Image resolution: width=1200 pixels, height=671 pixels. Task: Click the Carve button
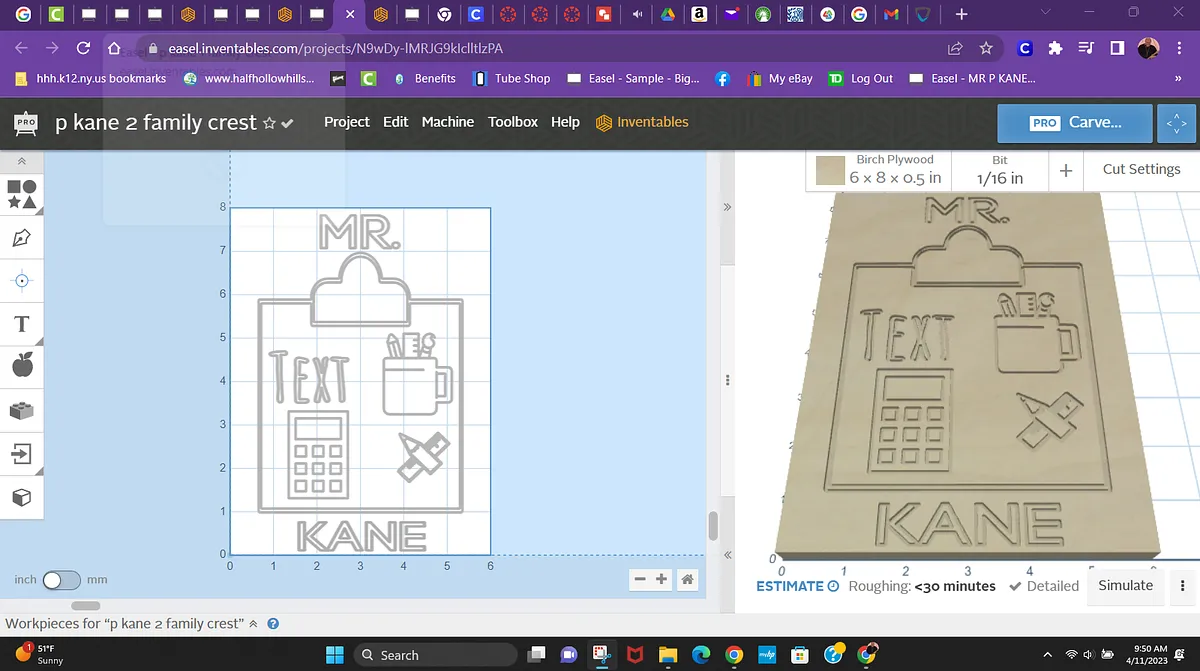point(1075,123)
